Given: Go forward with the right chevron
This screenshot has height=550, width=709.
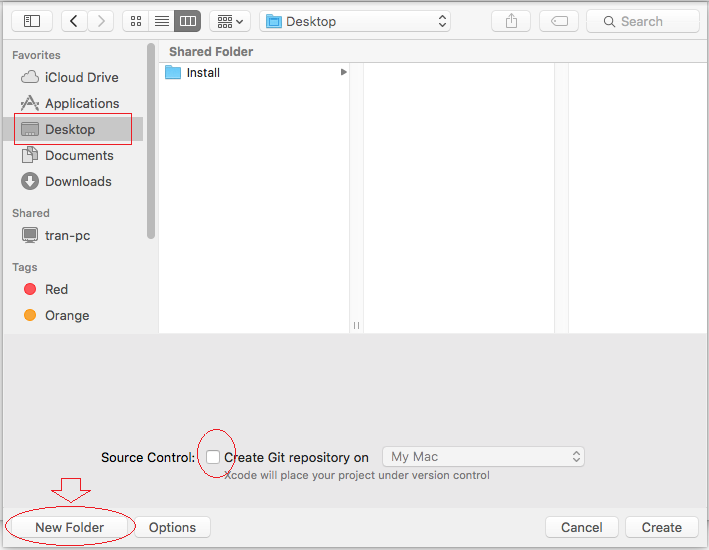Looking at the screenshot, I should (101, 21).
